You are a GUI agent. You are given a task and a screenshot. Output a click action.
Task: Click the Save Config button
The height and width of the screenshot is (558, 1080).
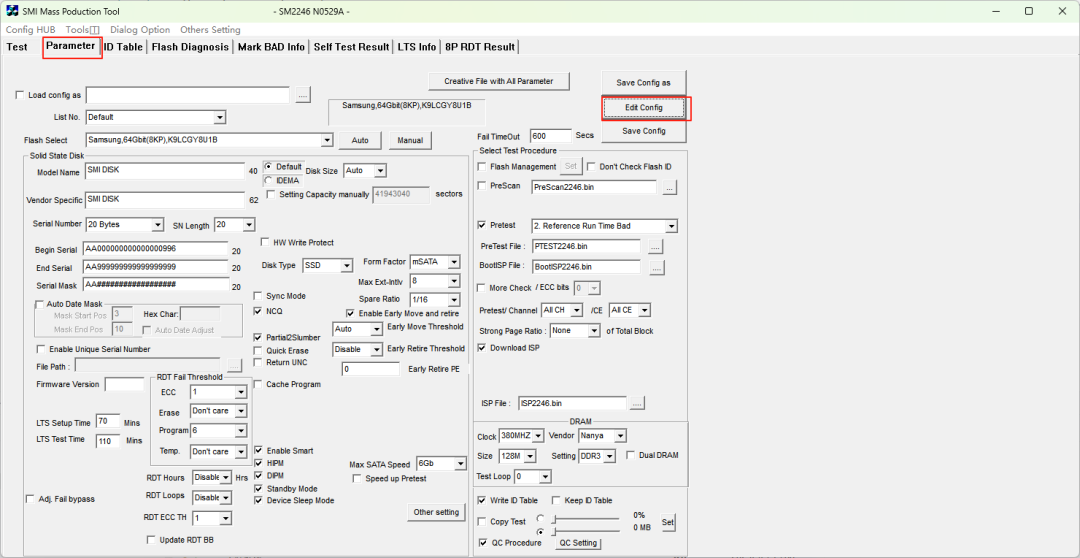pyautogui.click(x=643, y=131)
